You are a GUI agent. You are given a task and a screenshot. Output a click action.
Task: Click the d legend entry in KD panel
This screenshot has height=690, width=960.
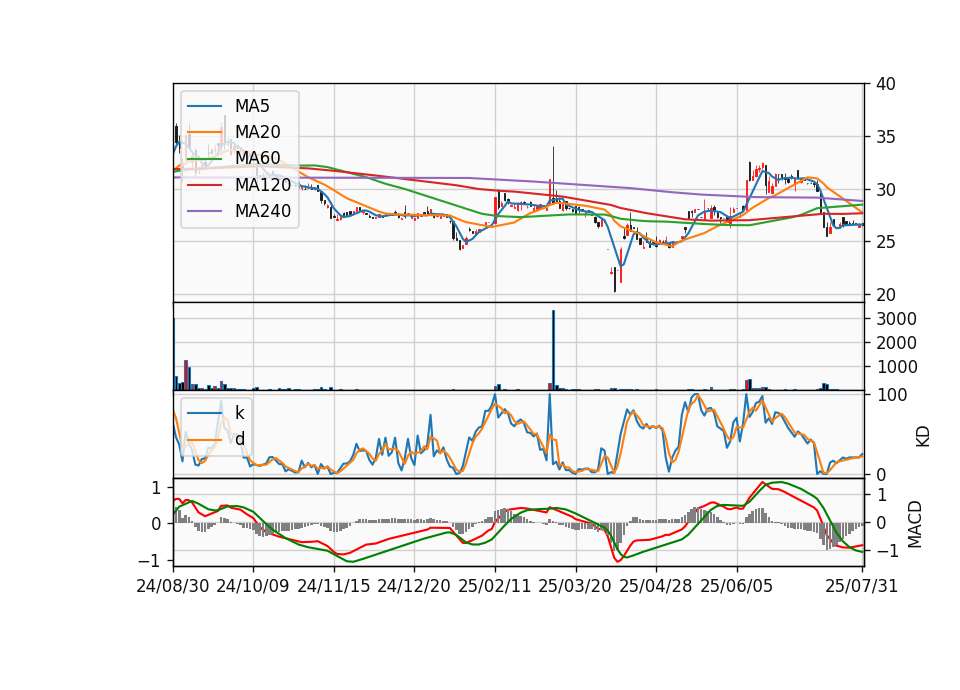click(239, 439)
